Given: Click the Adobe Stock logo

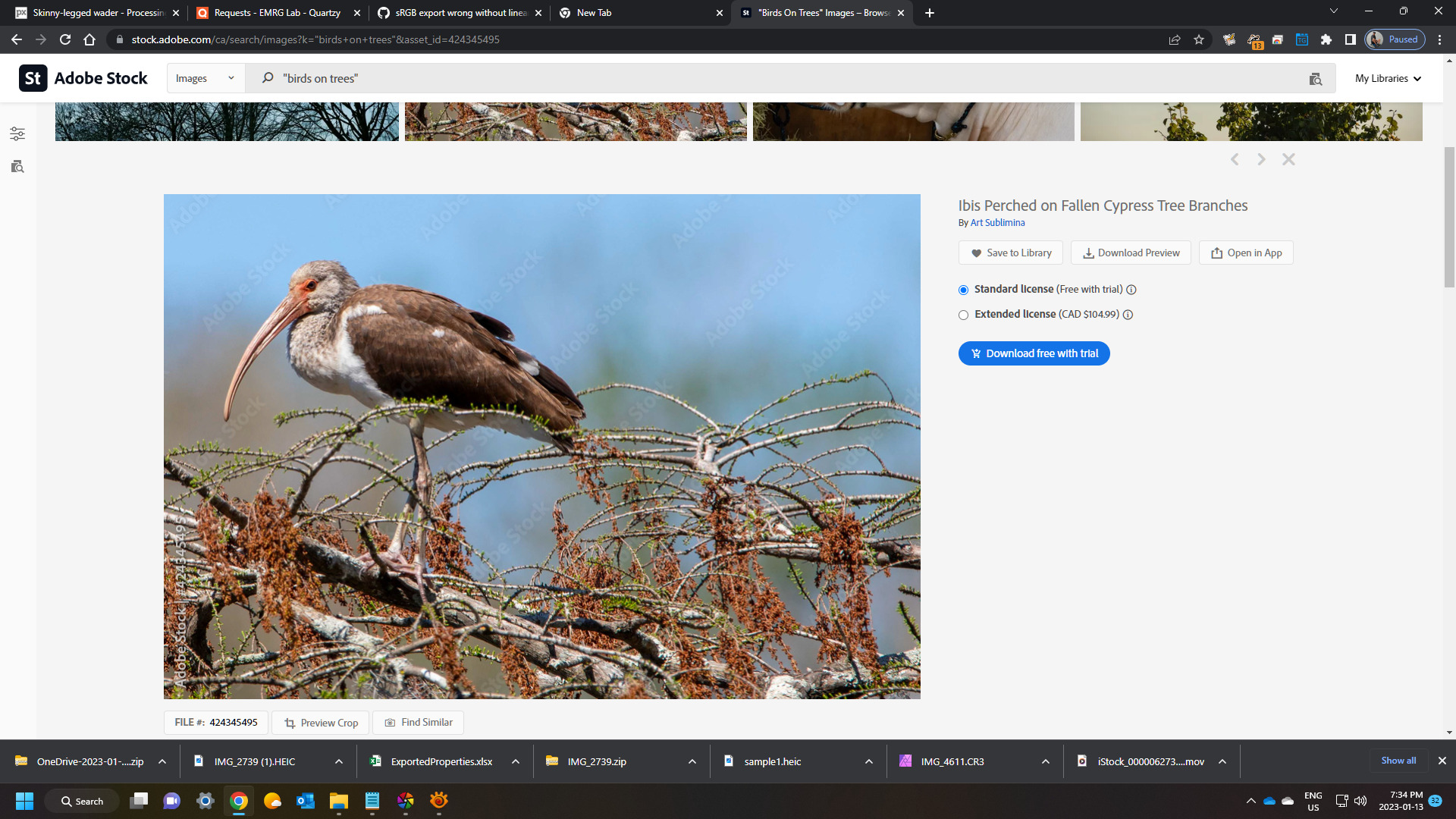Looking at the screenshot, I should pyautogui.click(x=83, y=78).
